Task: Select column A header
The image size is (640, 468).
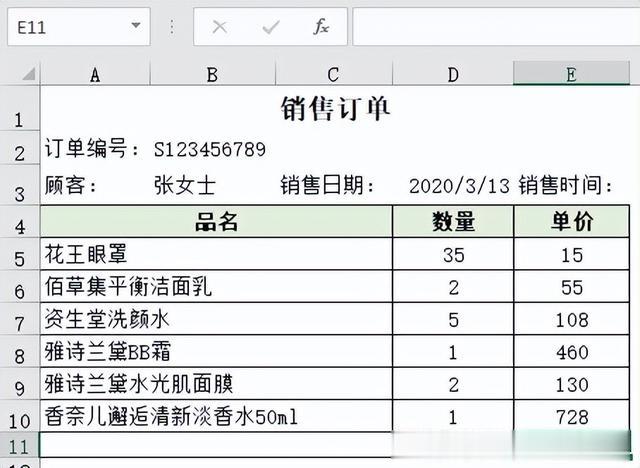Action: [x=95, y=74]
